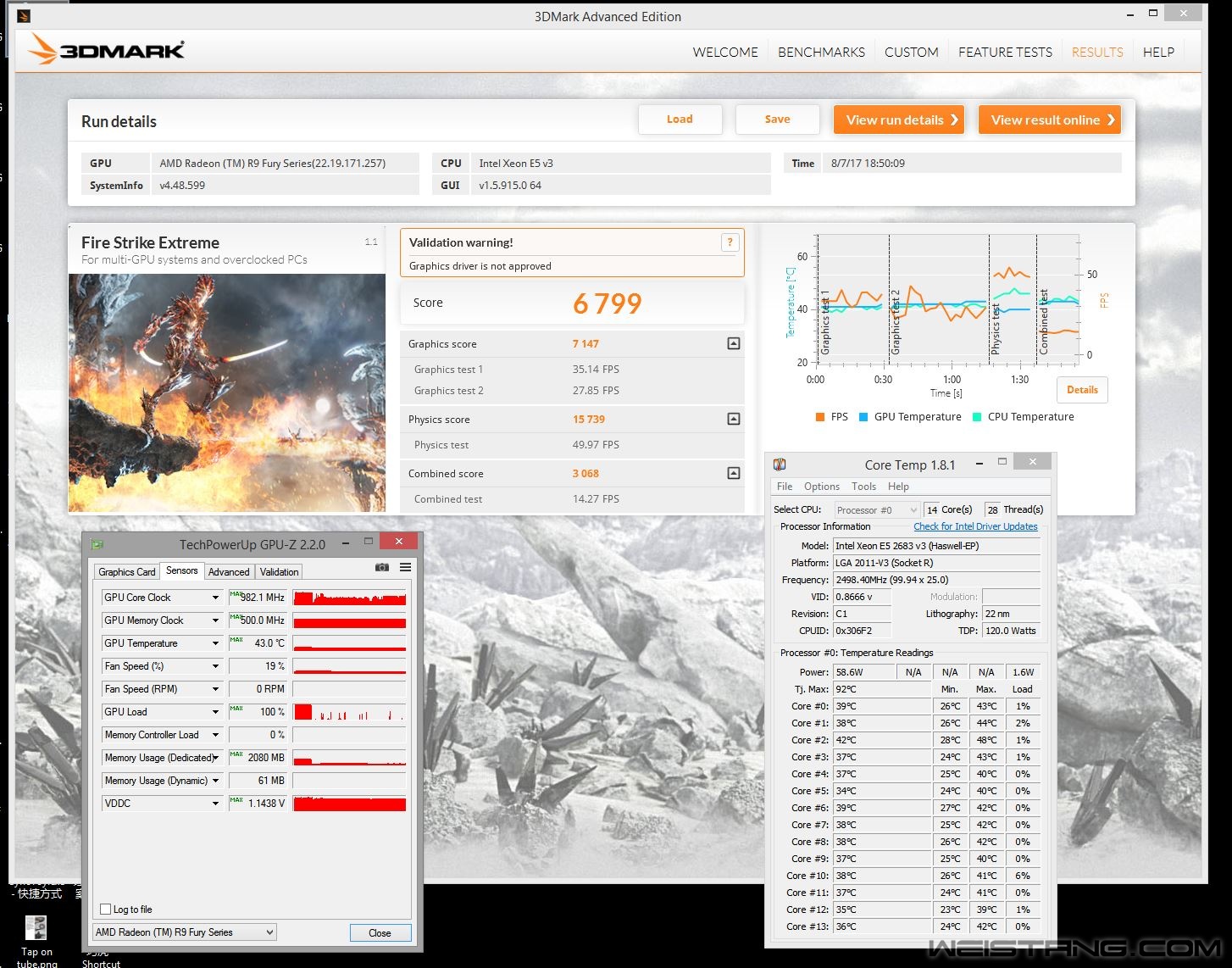1232x968 pixels.
Task: Open the GPU-Z hamburger menu
Action: coord(405,567)
